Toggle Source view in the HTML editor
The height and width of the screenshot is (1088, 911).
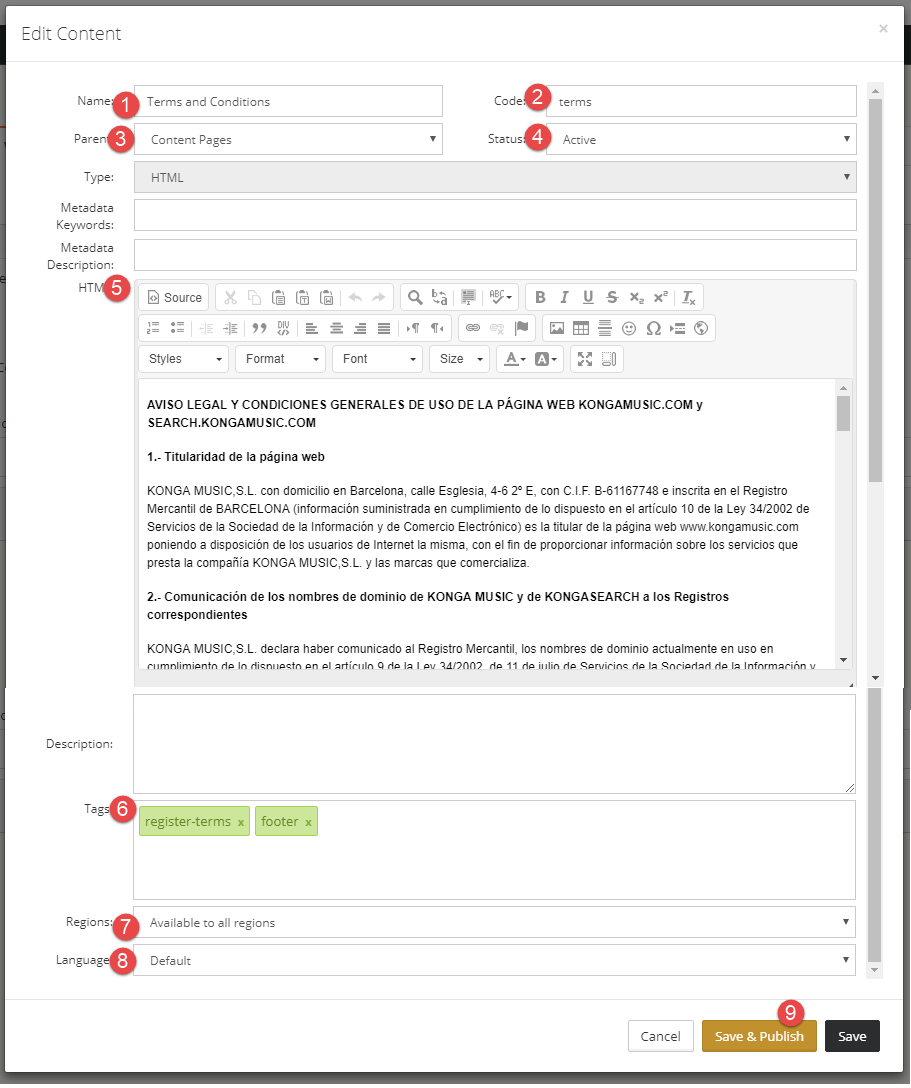(x=175, y=298)
